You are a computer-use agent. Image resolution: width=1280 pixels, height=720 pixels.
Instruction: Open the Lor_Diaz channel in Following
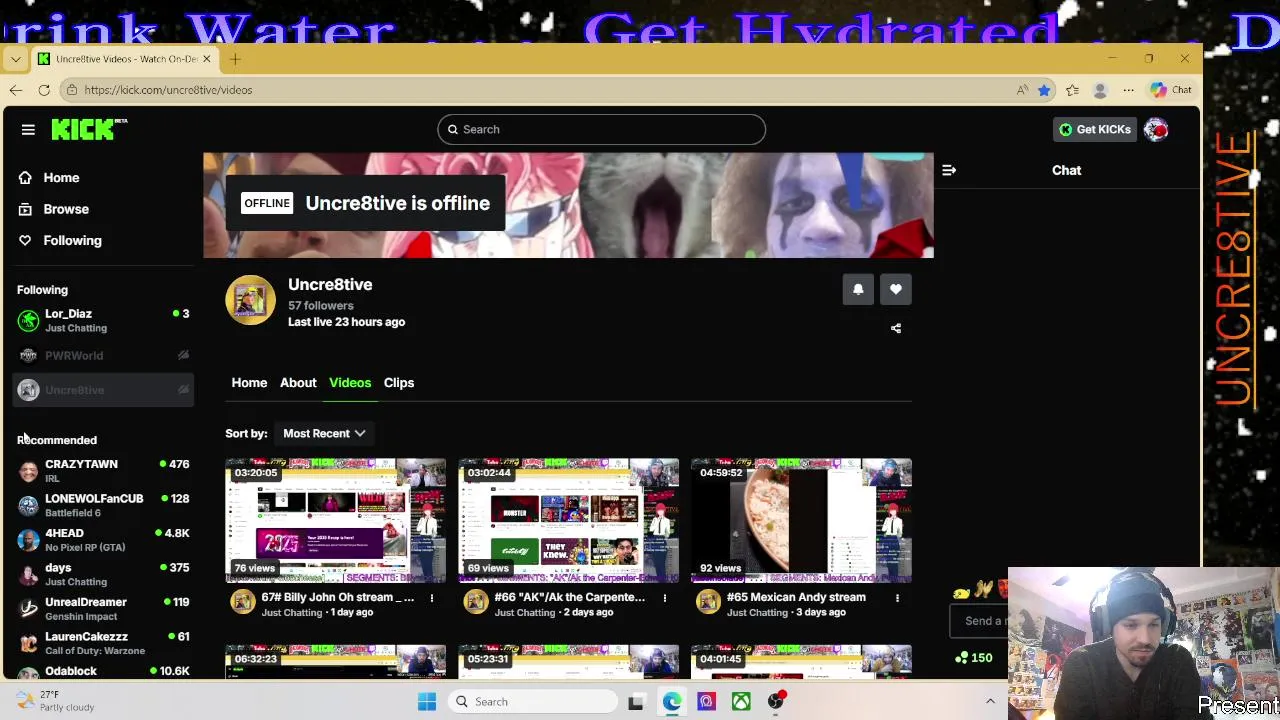[x=103, y=320]
